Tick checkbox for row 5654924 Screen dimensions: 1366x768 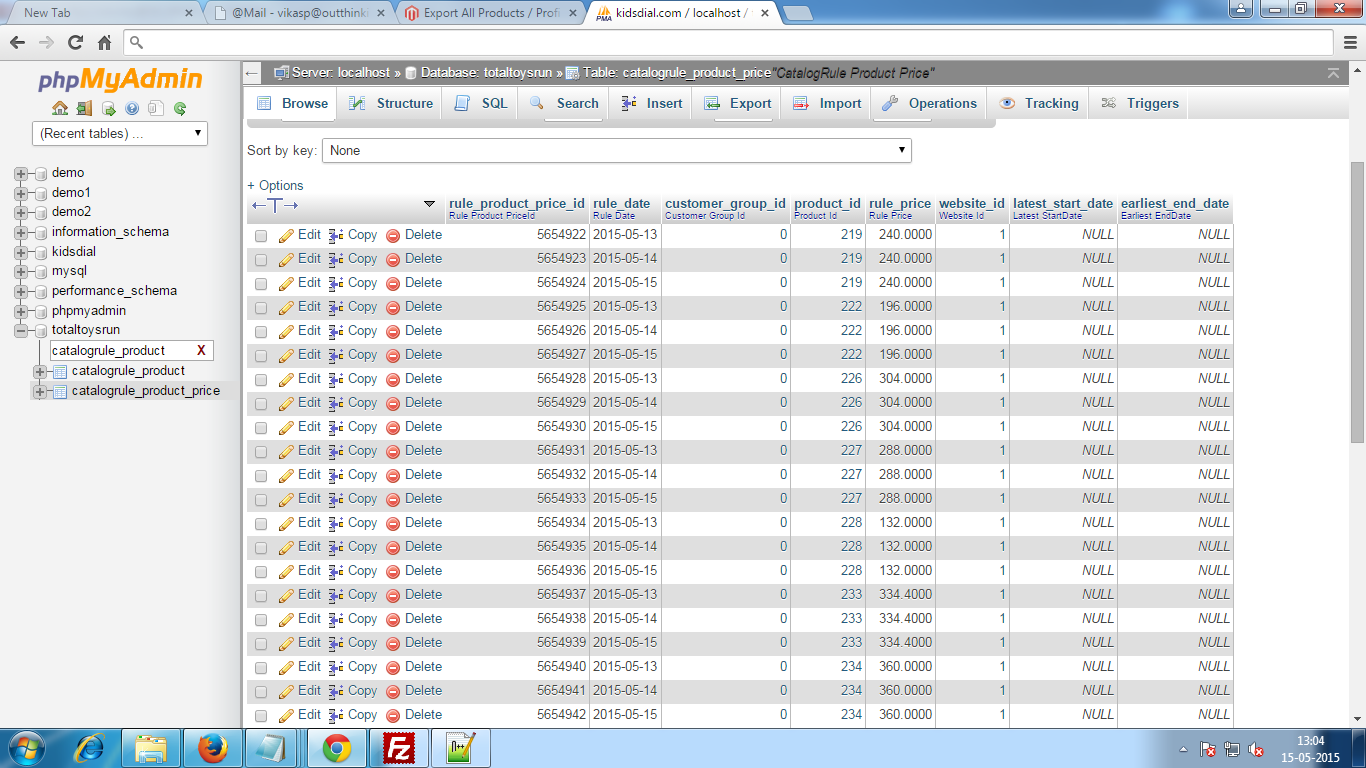(261, 284)
